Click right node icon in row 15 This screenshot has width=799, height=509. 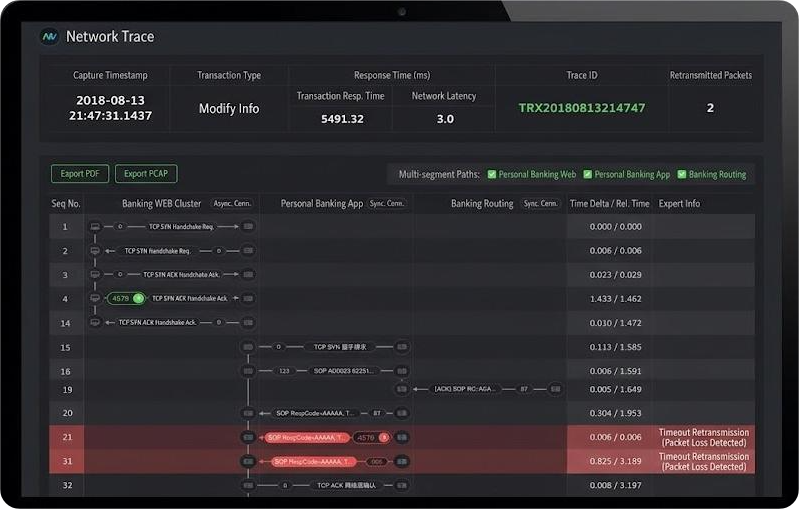[402, 347]
